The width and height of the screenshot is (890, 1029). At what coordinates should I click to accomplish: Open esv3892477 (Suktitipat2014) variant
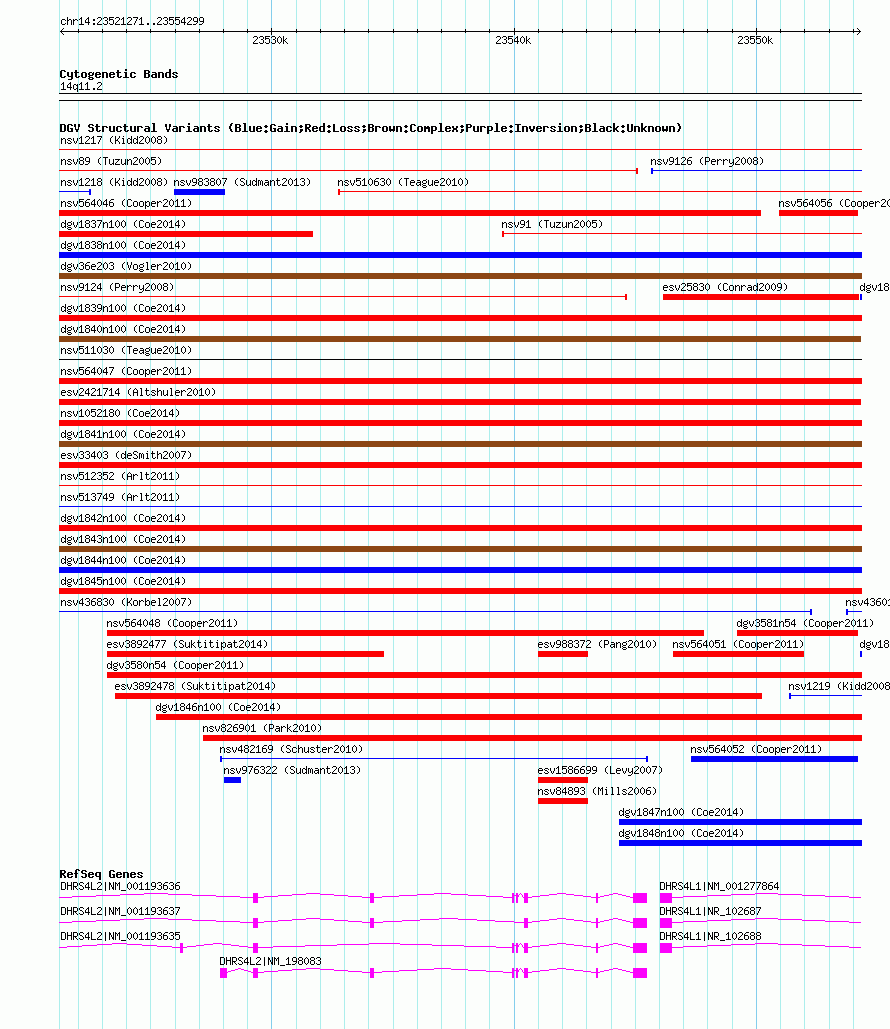point(187,644)
